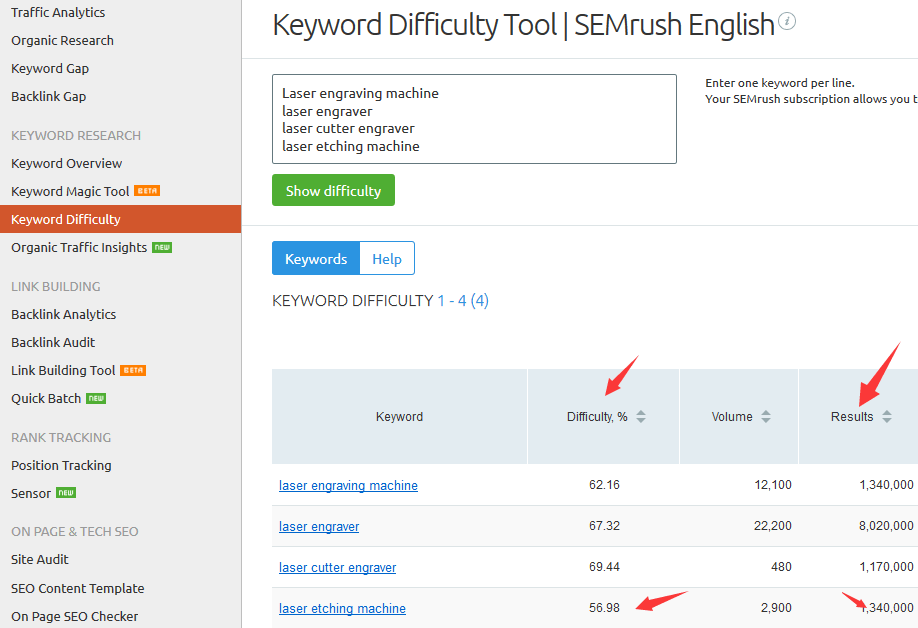Screen dimensions: 918x628
Task: Click volume value 2,900
Action: (776, 608)
